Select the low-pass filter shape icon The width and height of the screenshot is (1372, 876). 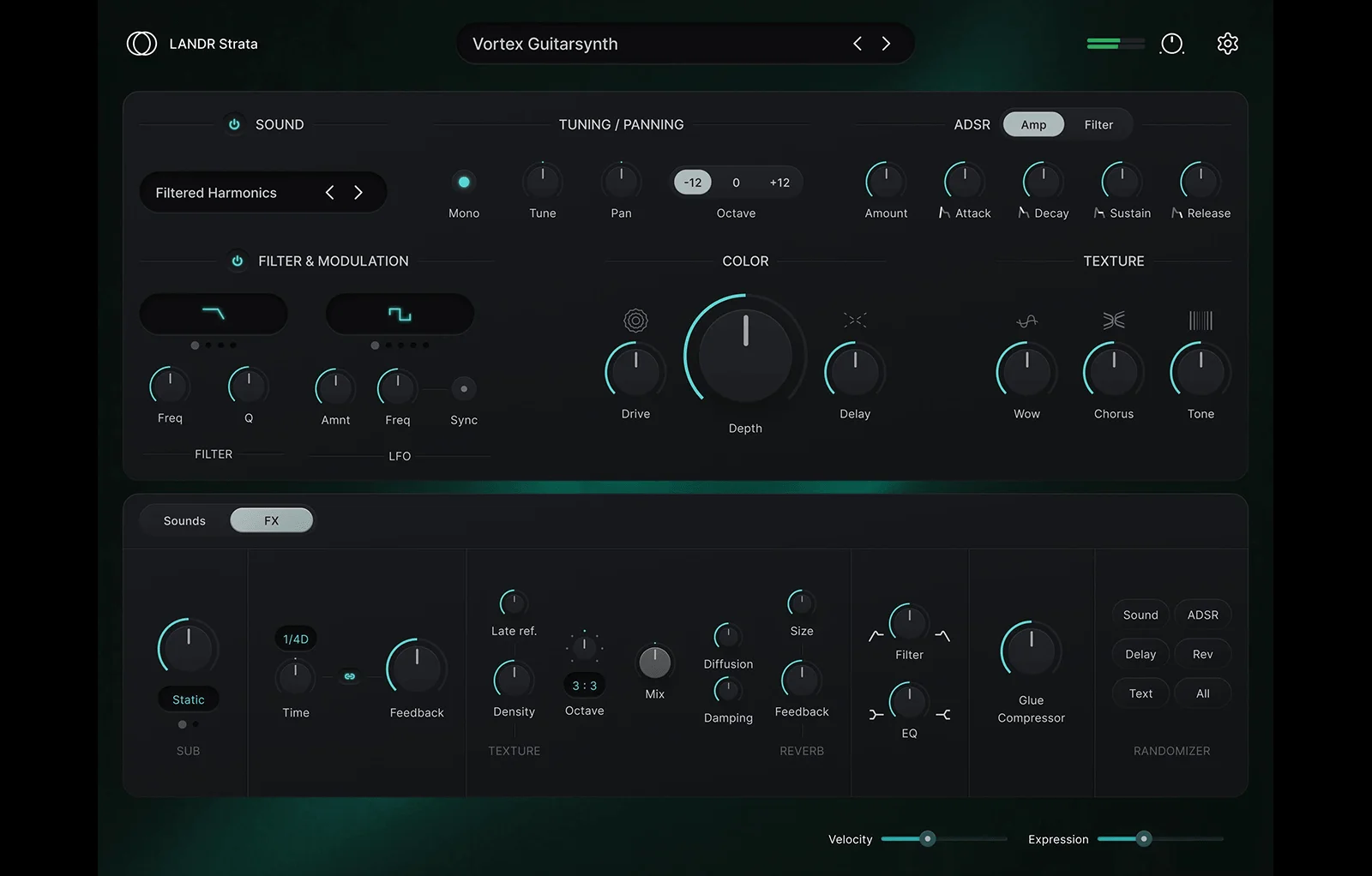coord(214,314)
